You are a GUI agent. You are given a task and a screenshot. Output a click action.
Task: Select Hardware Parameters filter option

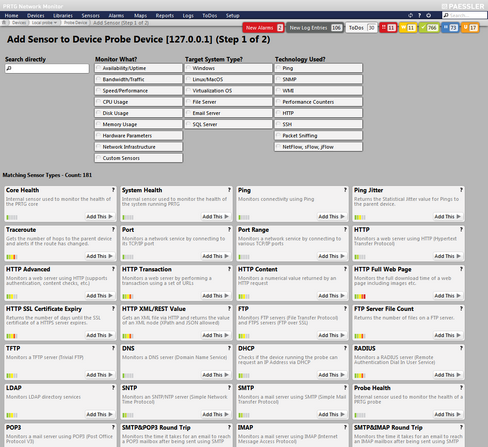pos(139,135)
